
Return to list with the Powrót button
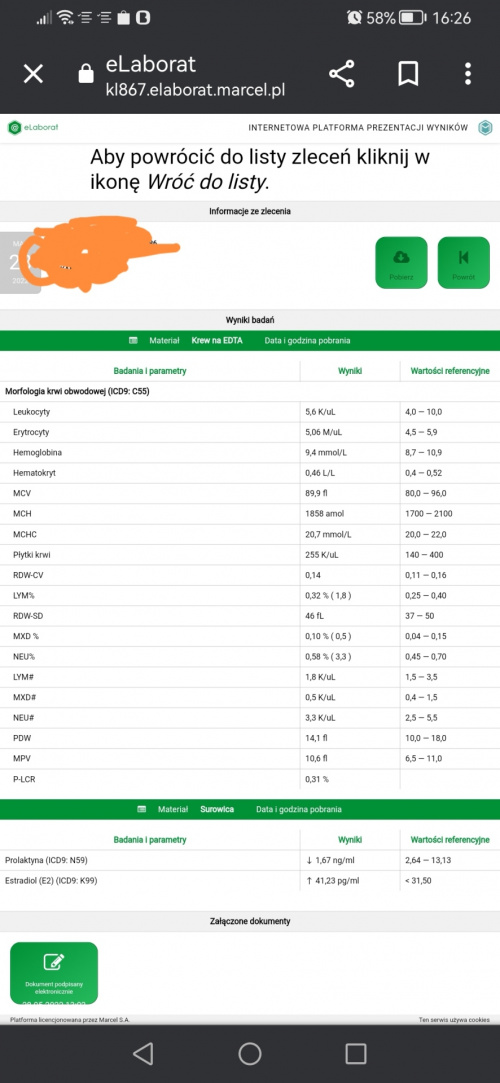pyautogui.click(x=463, y=262)
